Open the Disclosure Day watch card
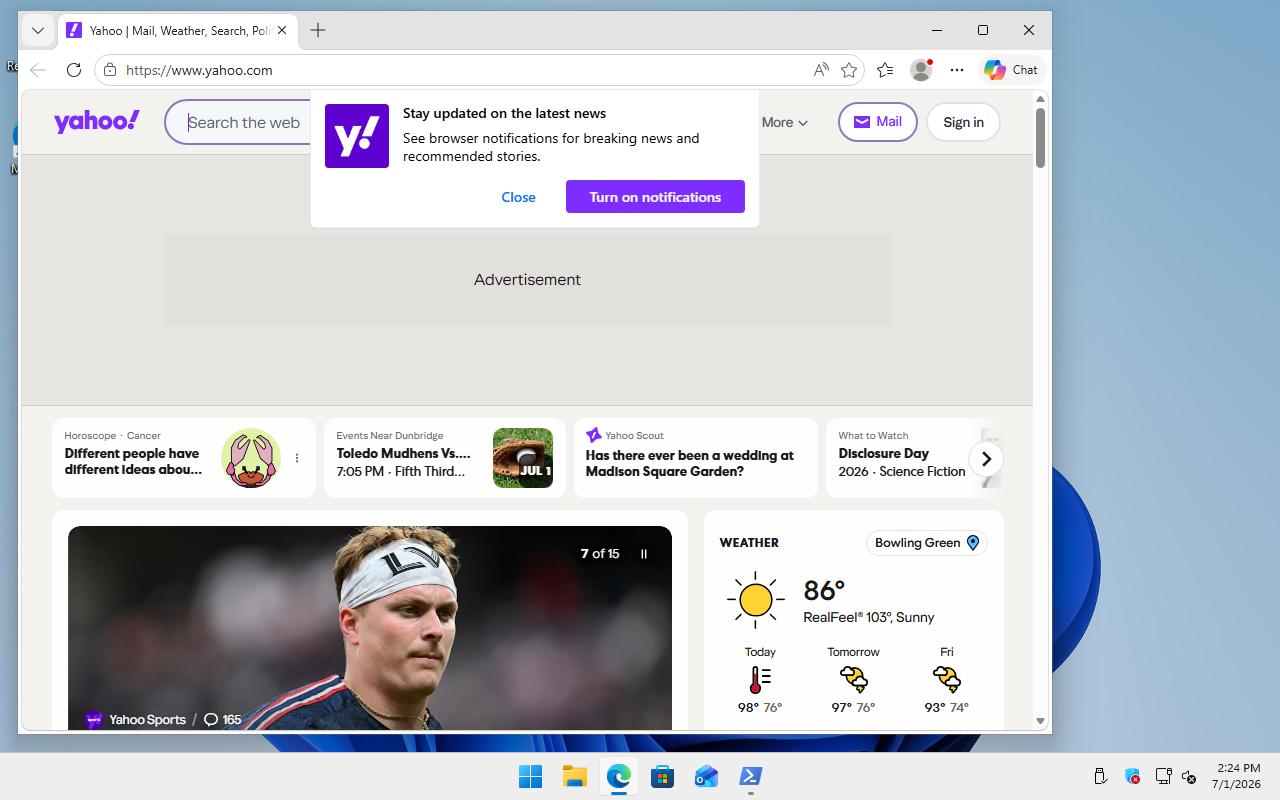Screen dimensions: 1280x800 [x=903, y=458]
